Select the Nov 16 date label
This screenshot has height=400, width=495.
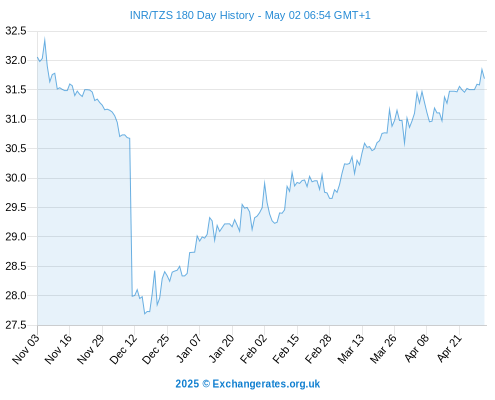(x=58, y=348)
